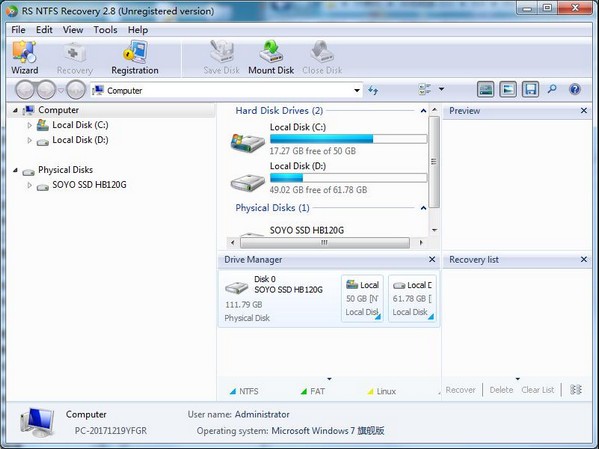Select Local Disk (D:) in drive list
This screenshot has width=599, height=449.
329,178
